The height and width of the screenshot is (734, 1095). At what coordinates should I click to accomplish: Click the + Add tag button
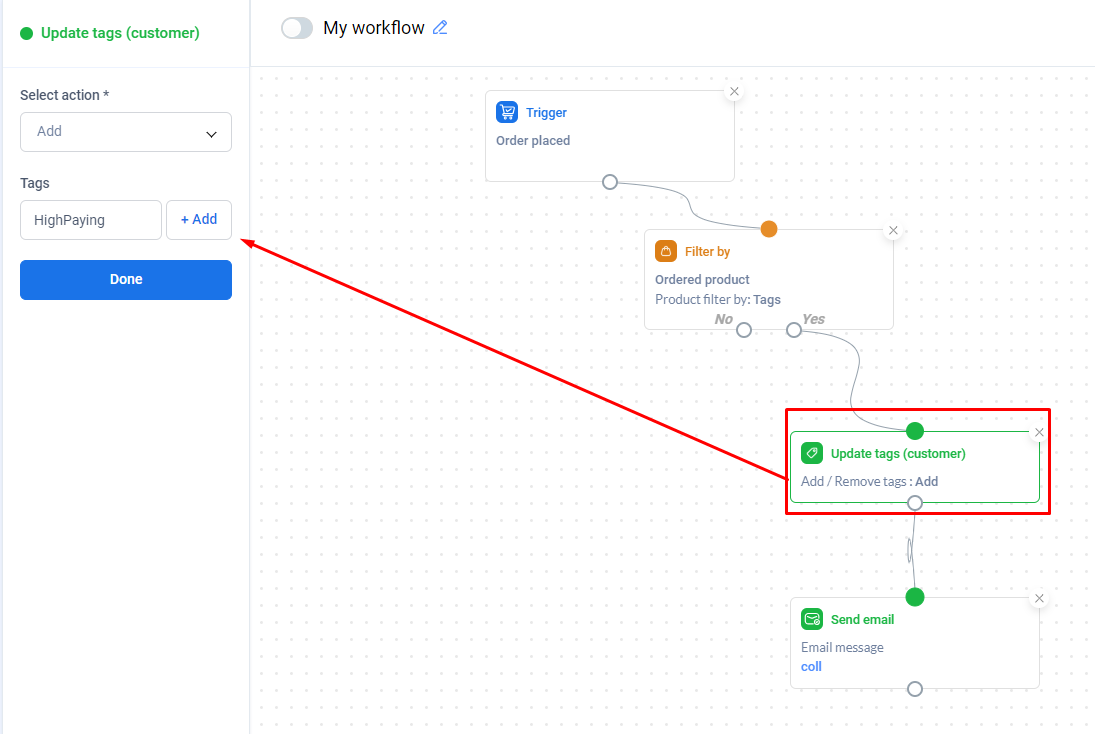pos(199,220)
